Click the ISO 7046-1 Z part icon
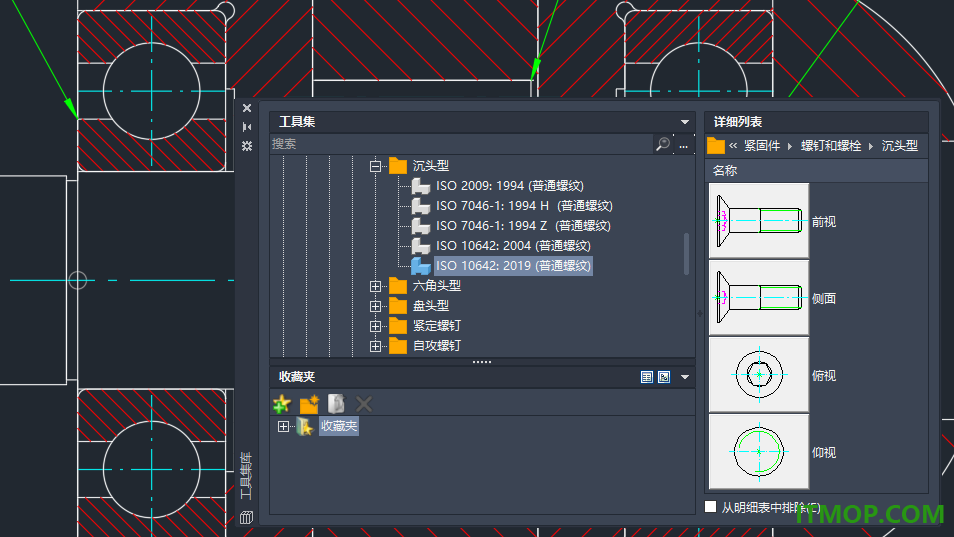The image size is (954, 537). [x=420, y=226]
